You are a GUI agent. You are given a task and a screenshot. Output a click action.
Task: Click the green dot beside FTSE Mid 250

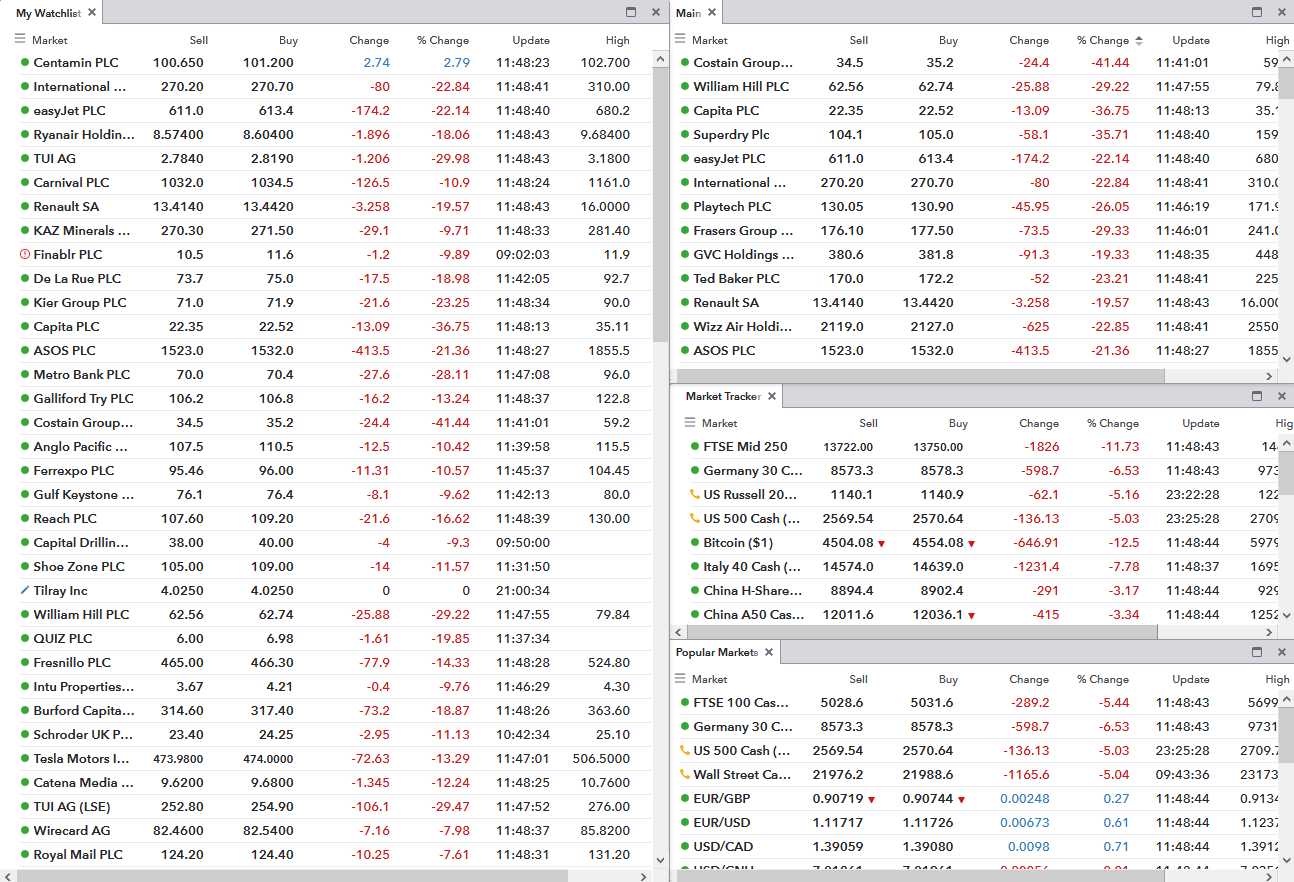(695, 447)
